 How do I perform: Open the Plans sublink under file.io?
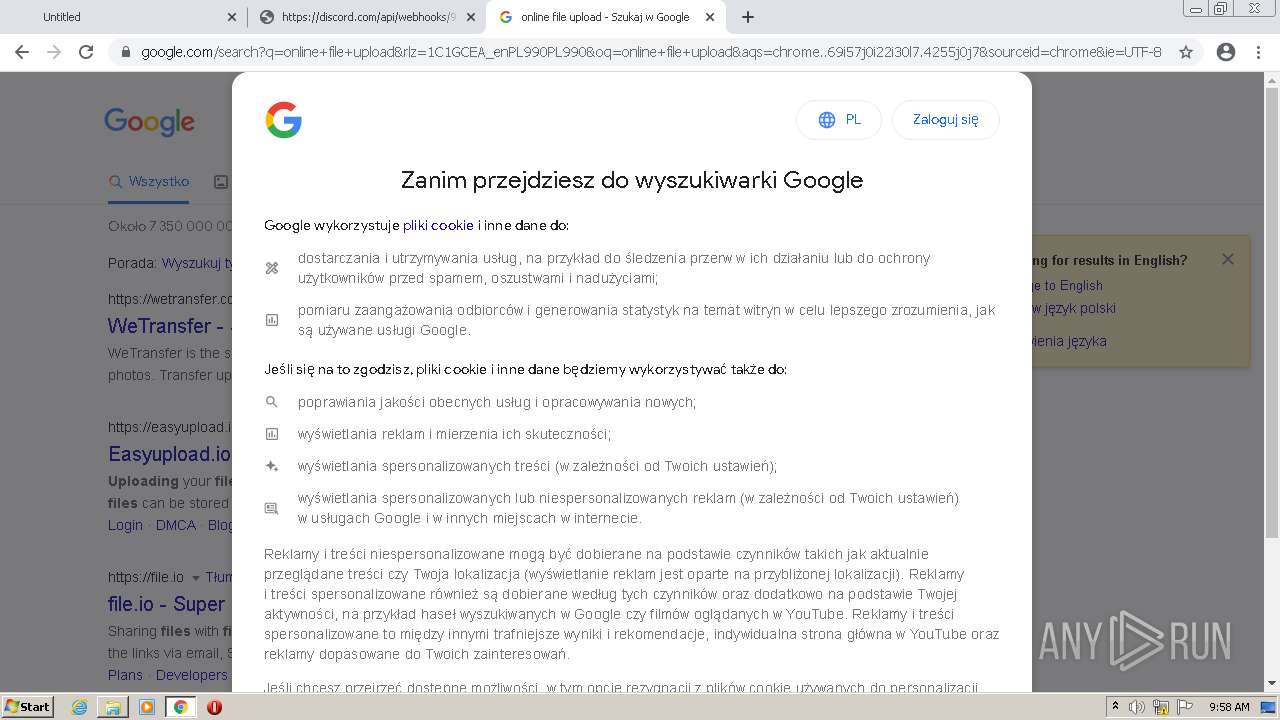(x=125, y=675)
